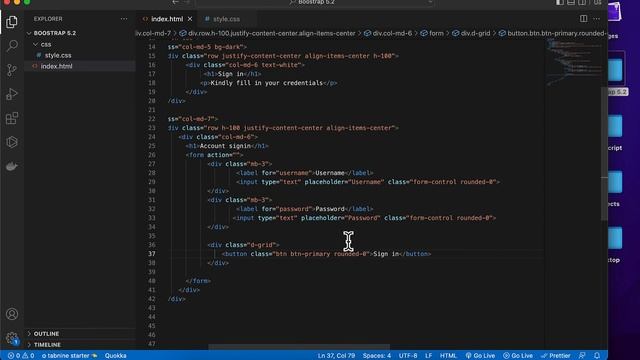Open style.css in the explorer tree
This screenshot has width=640, height=360.
tap(58, 55)
